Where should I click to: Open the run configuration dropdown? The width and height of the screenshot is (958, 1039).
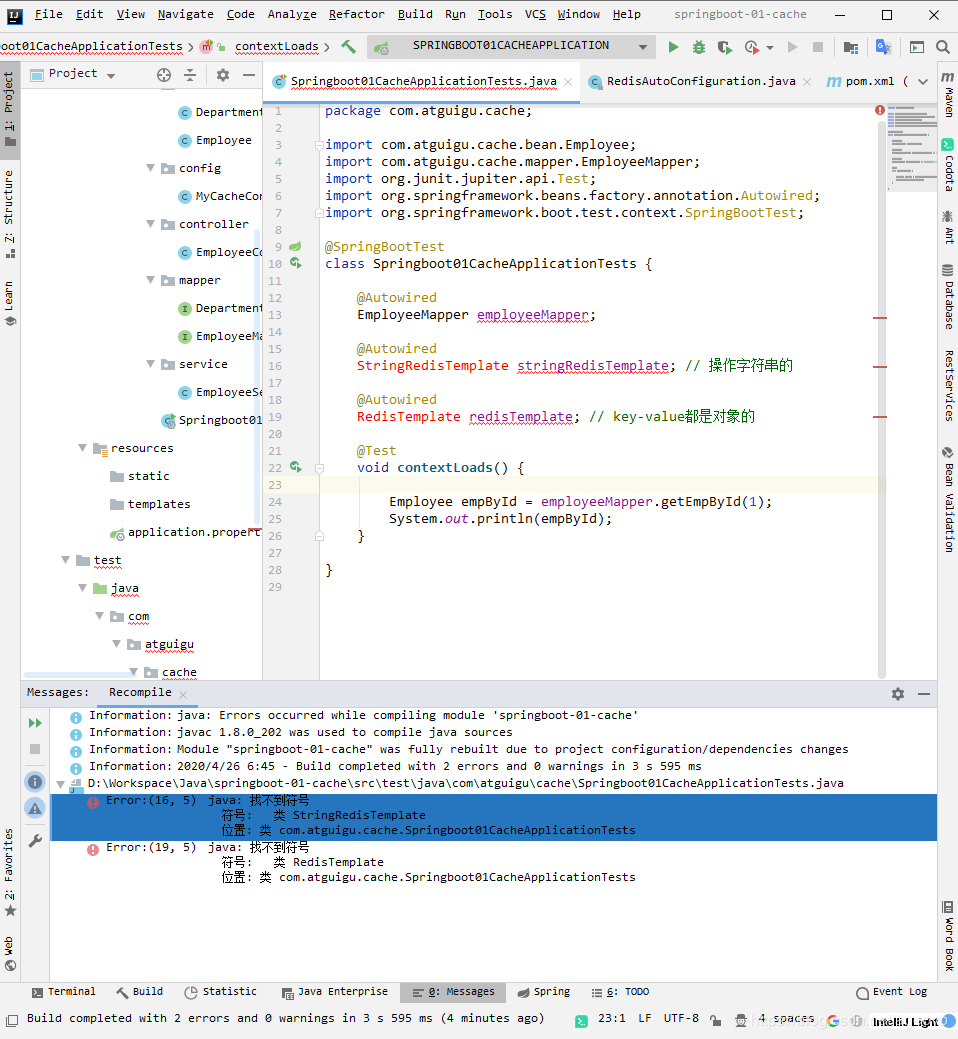(641, 46)
